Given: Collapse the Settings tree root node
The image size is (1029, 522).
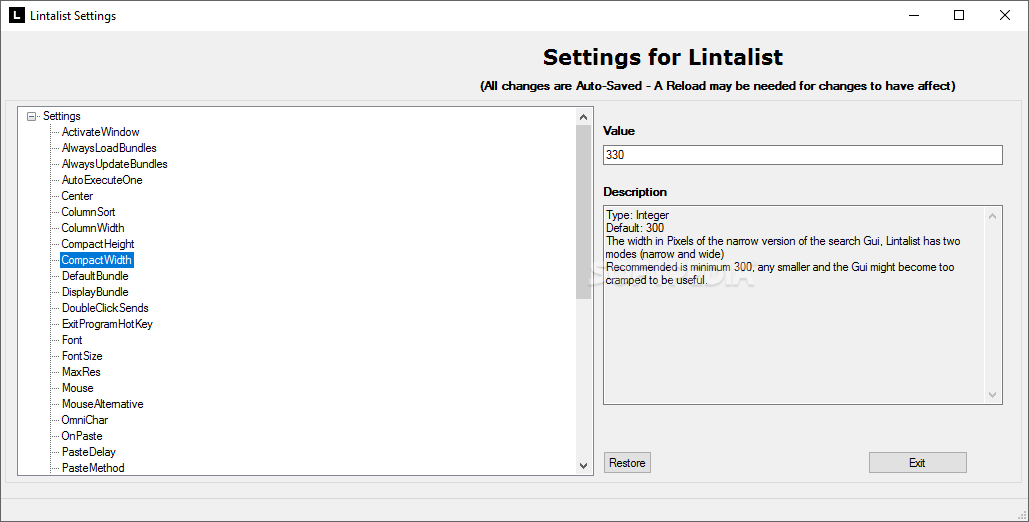Looking at the screenshot, I should pos(31,116).
